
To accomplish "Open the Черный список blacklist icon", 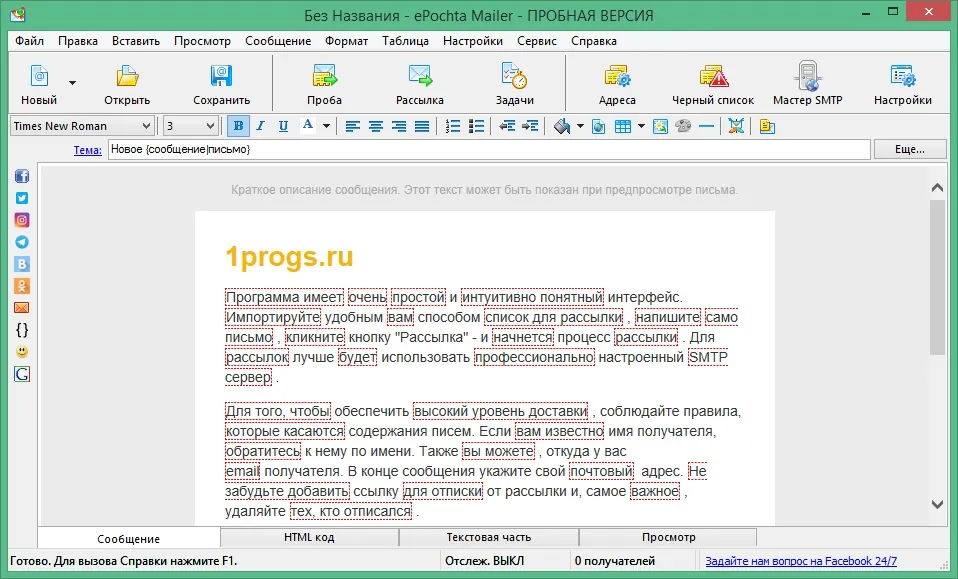I will click(713, 76).
